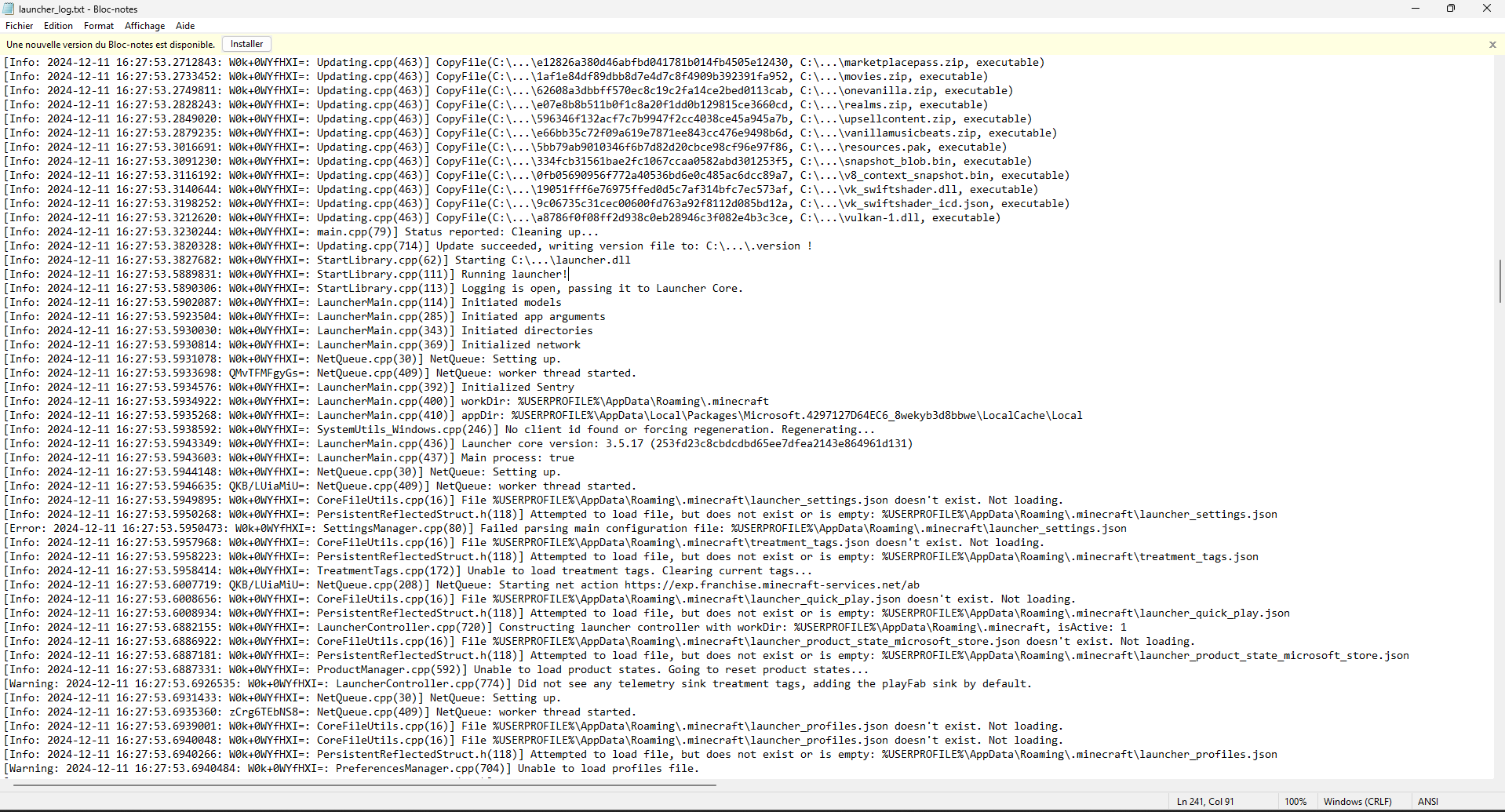The width and height of the screenshot is (1505, 812).
Task: Open the Edition menu
Action: [58, 26]
